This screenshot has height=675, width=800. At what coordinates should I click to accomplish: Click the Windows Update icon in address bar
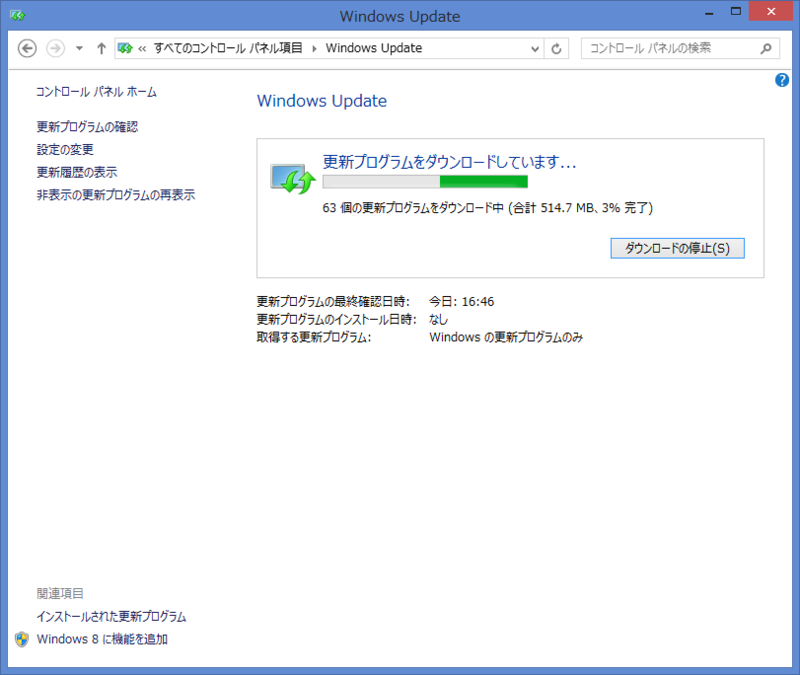pos(125,48)
